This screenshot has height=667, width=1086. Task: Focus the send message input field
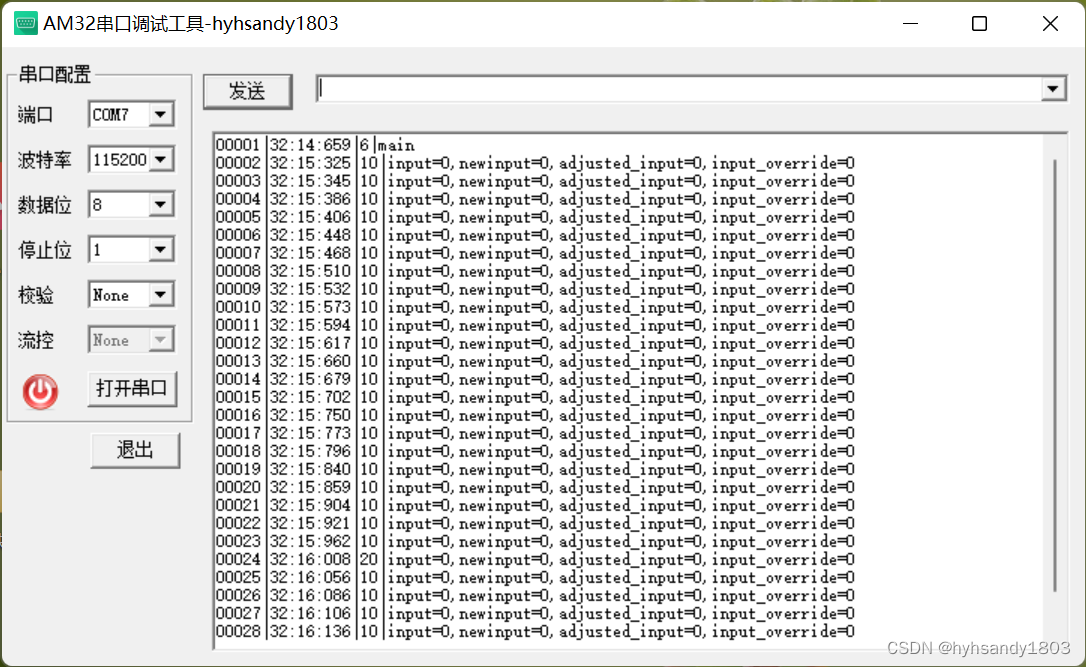pyautogui.click(x=679, y=89)
